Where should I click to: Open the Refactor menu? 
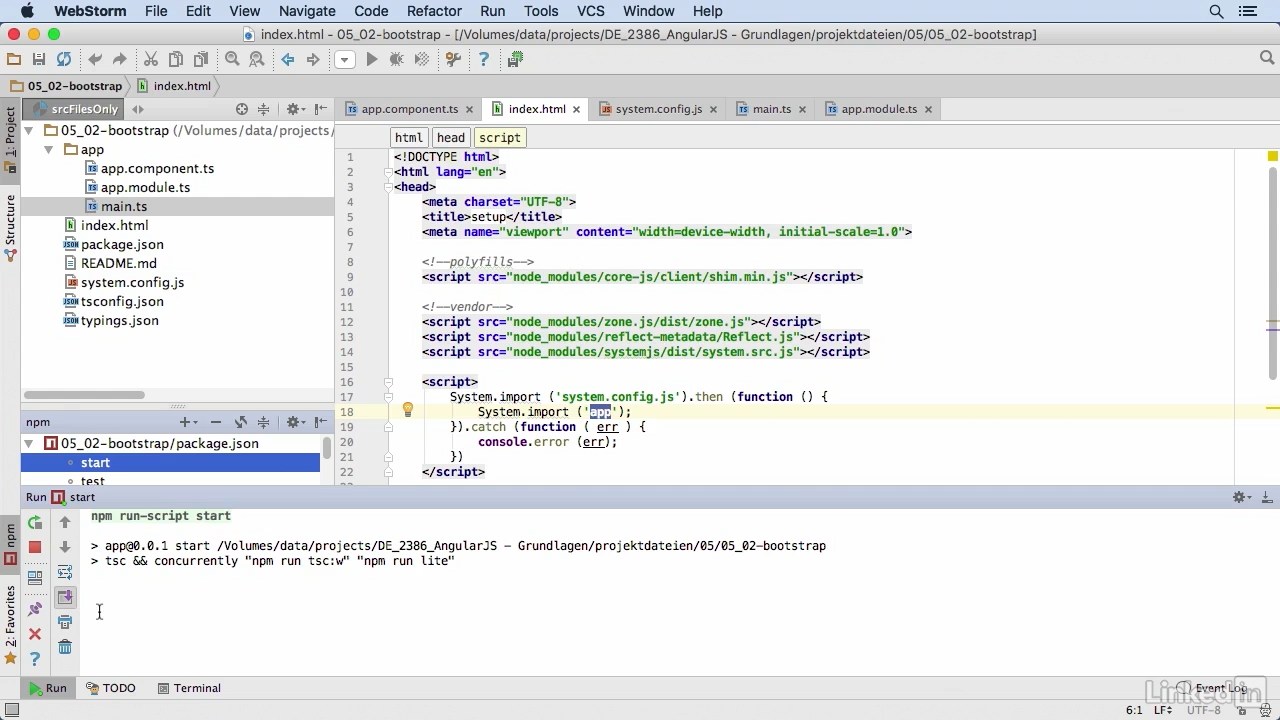point(434,11)
